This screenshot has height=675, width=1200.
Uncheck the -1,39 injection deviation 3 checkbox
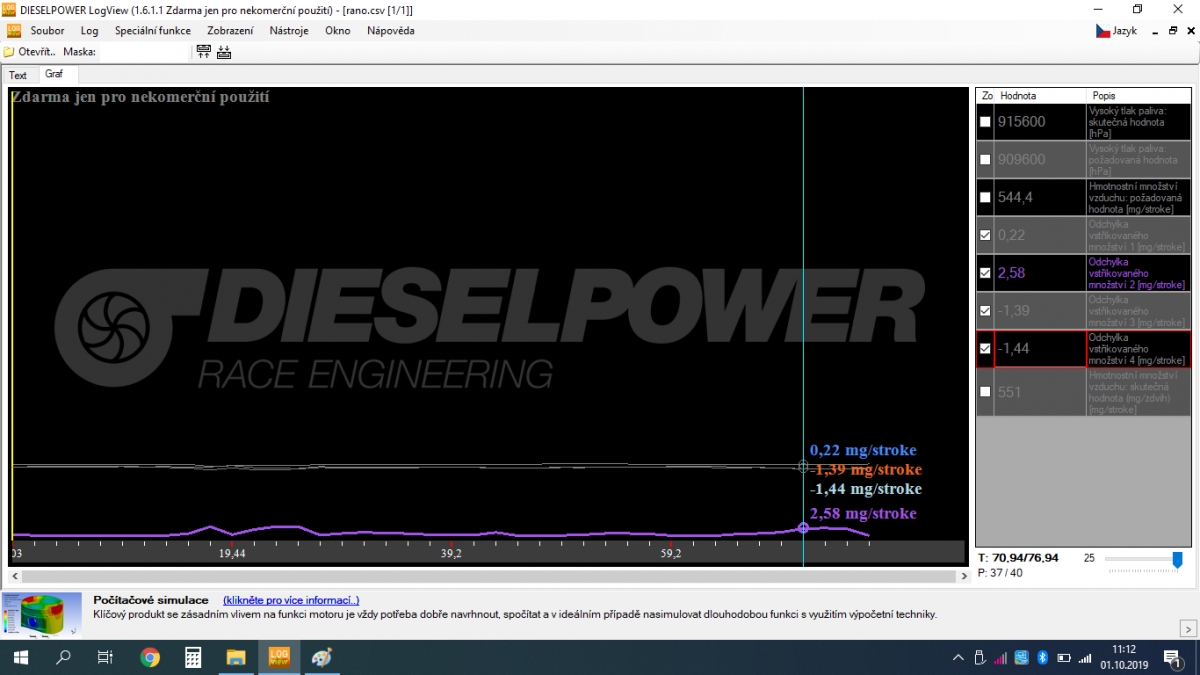point(985,311)
